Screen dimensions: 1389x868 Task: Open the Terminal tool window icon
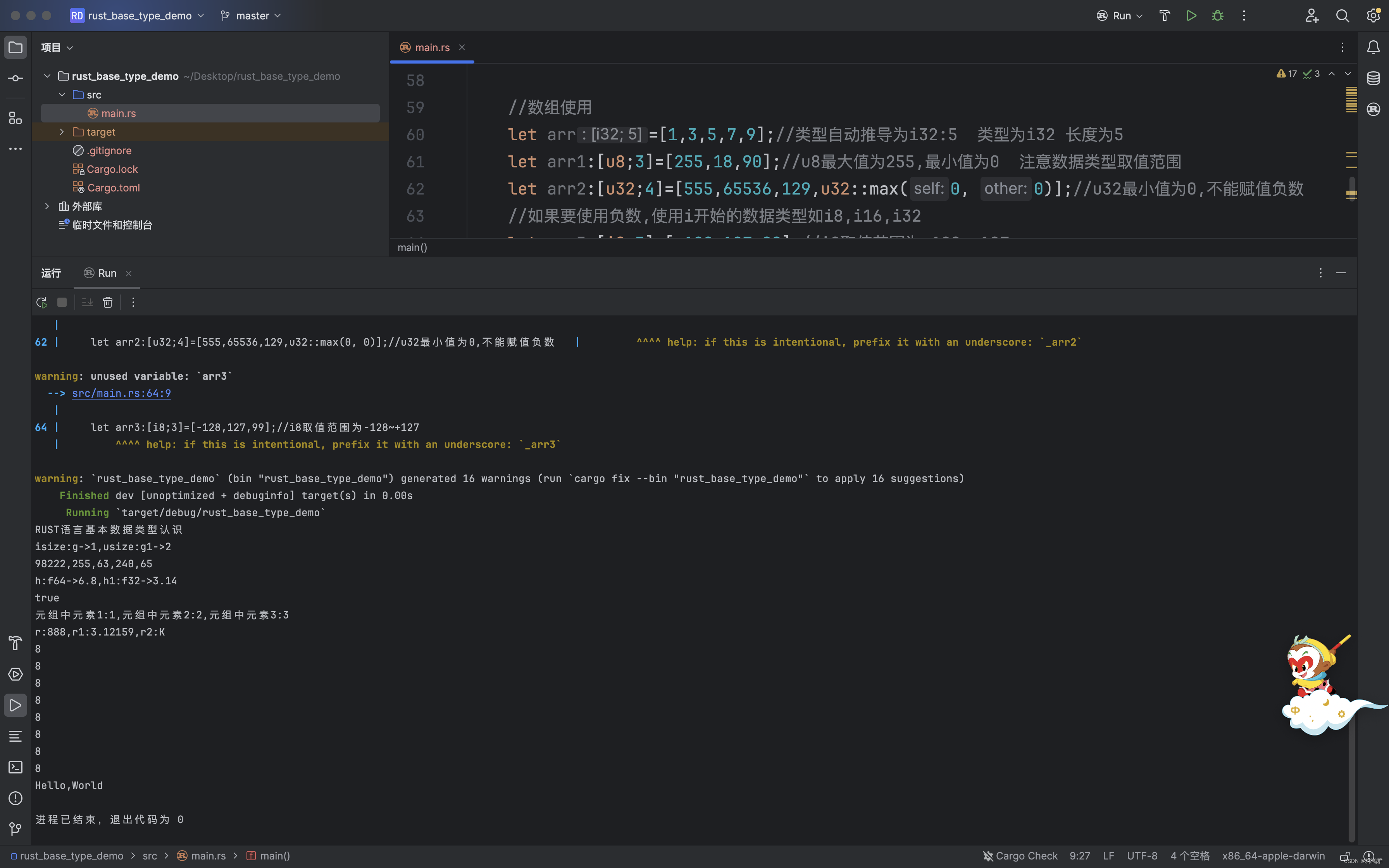[x=15, y=768]
